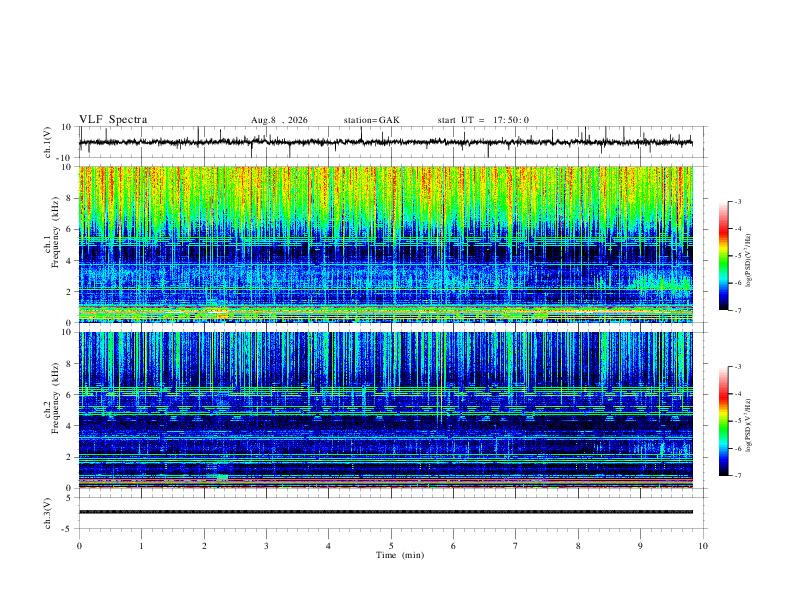Click the Time (min) axis label
Image resolution: width=792 pixels, height=612 pixels.
400,555
